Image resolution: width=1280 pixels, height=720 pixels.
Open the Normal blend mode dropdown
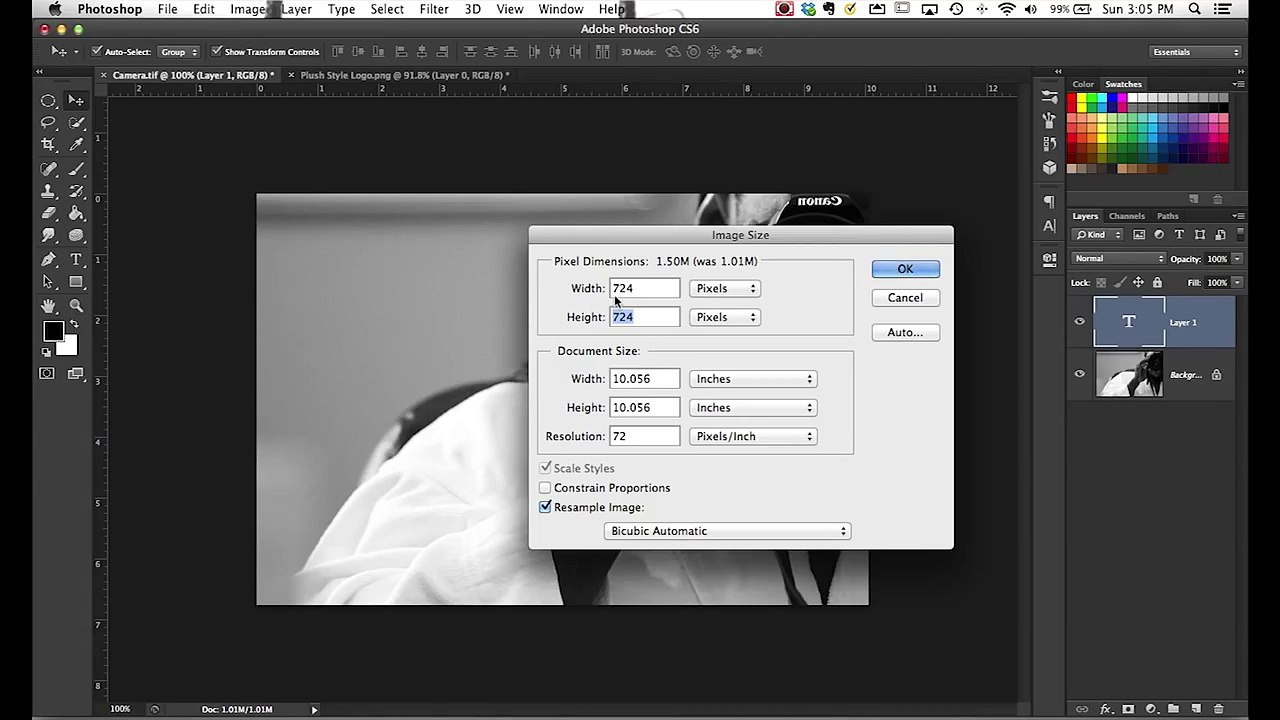click(1118, 259)
